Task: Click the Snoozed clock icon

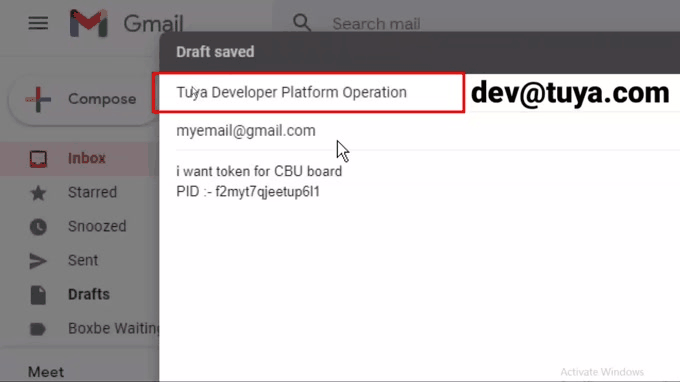Action: [x=38, y=227]
